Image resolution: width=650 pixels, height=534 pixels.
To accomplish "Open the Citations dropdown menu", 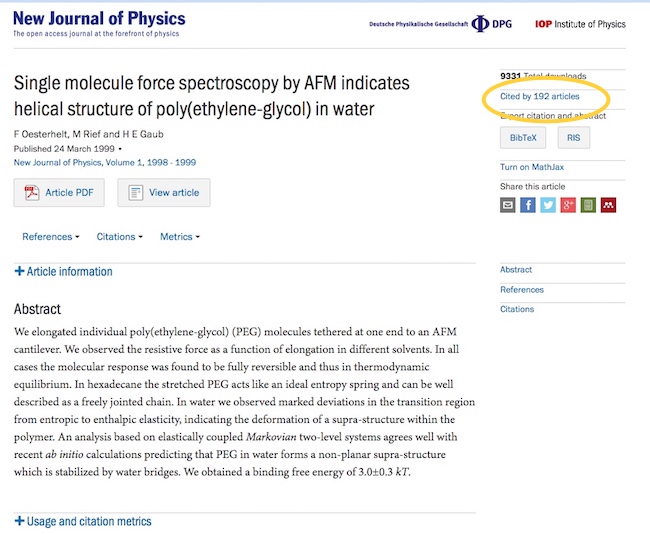I will tap(119, 237).
